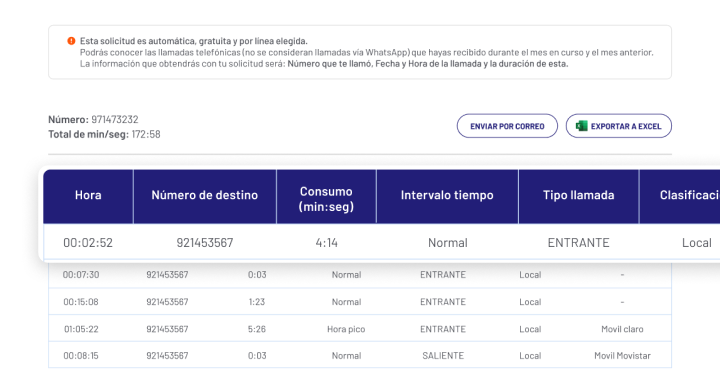Click the Excel icon on the export button
The height and width of the screenshot is (388, 720).
(x=581, y=126)
